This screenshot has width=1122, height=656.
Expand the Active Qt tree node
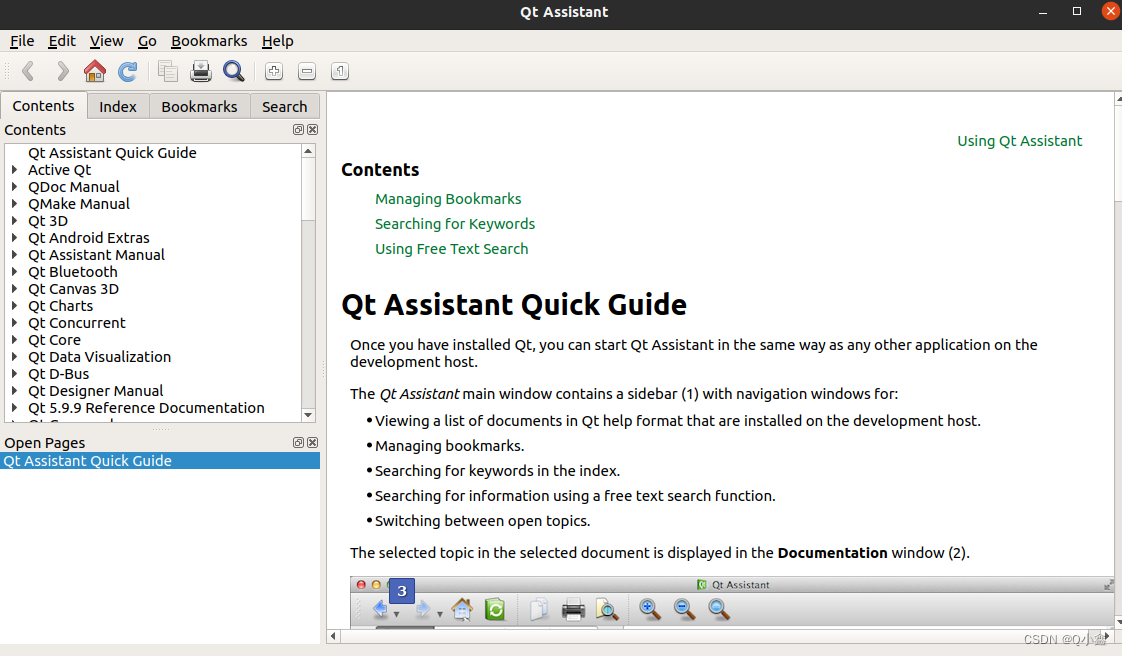pos(14,170)
